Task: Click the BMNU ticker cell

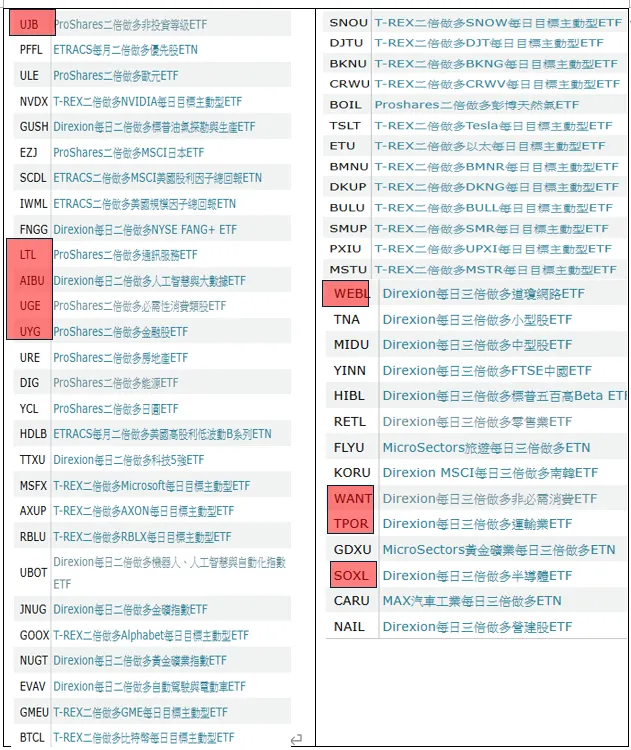Action: click(349, 166)
